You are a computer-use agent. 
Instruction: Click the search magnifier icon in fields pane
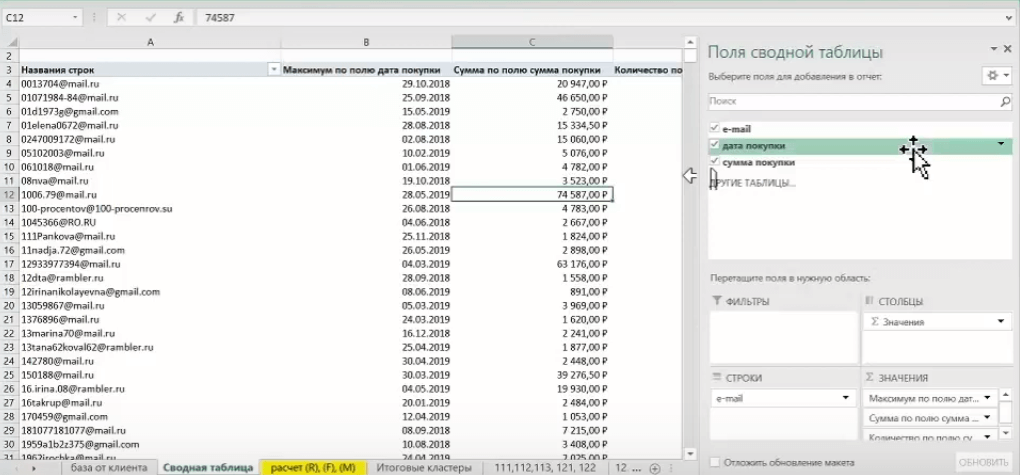pos(1005,102)
